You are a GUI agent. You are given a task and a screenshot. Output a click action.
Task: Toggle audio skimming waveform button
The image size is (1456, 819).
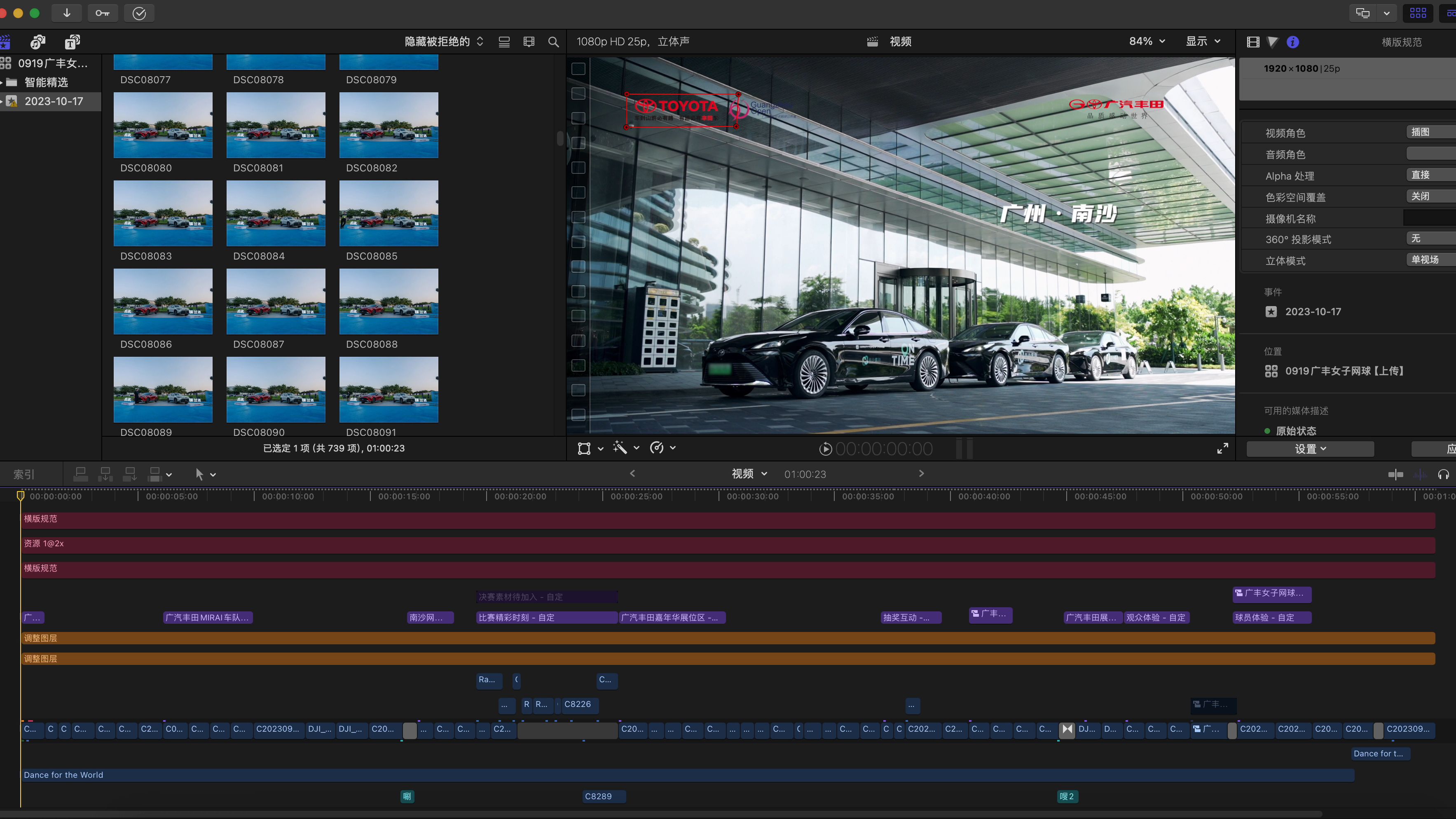pos(1420,474)
